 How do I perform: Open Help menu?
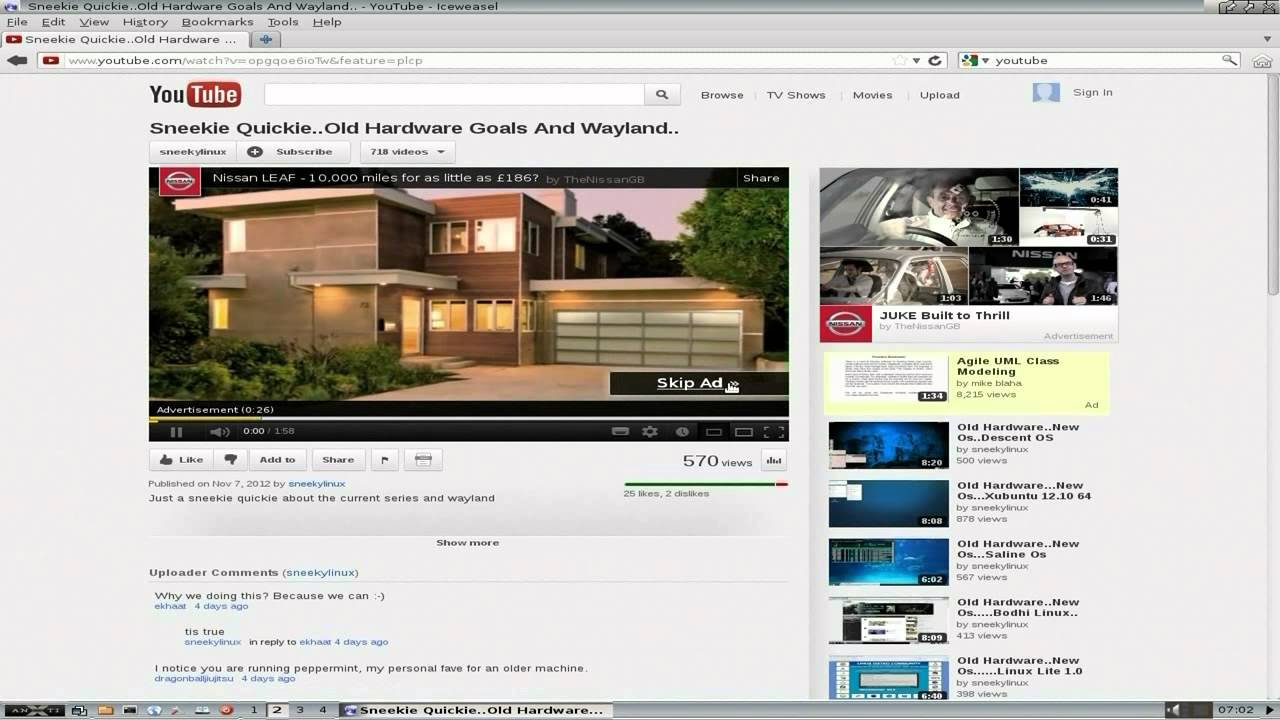point(327,22)
